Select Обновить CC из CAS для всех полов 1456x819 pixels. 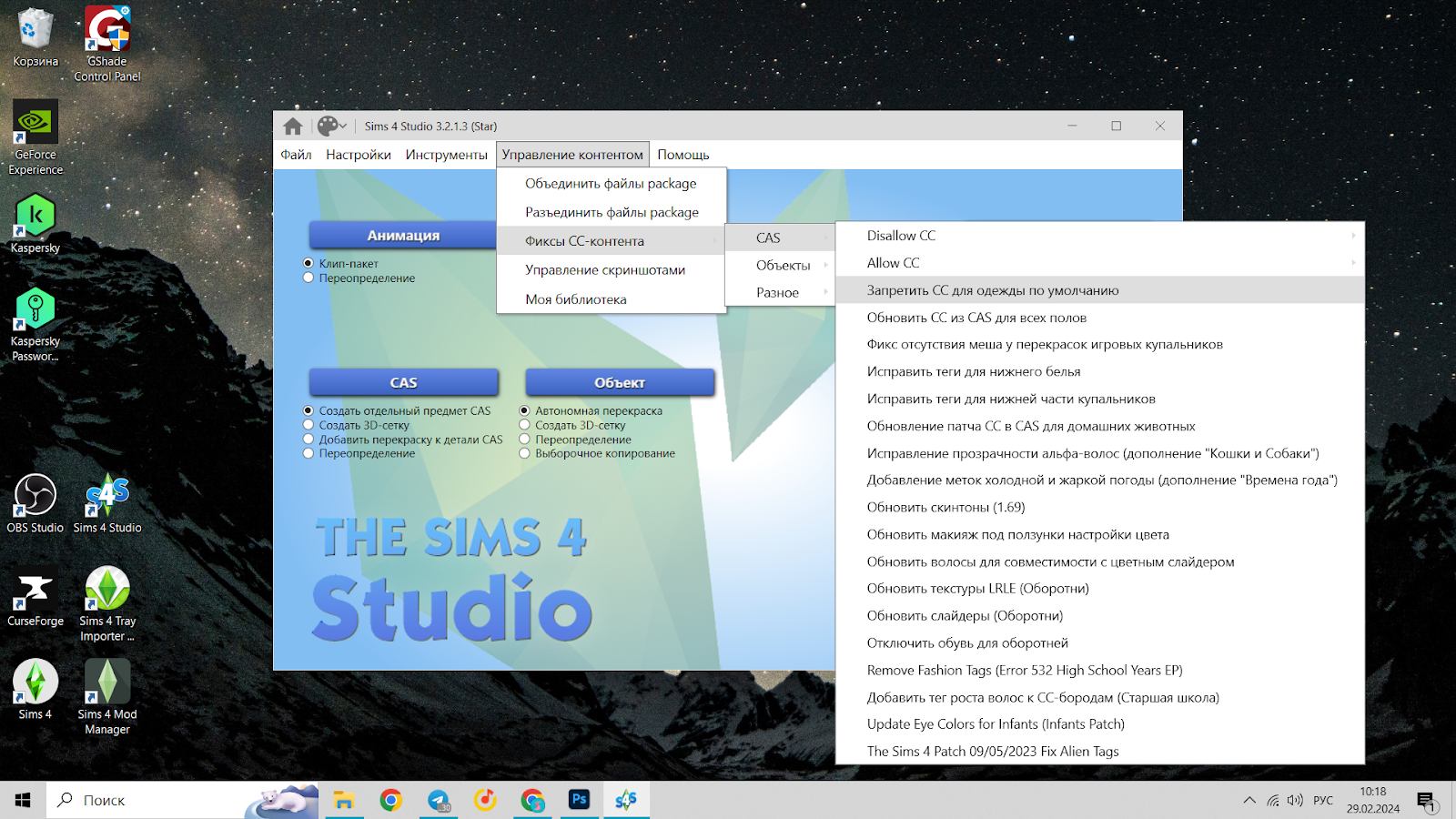pos(1099,318)
